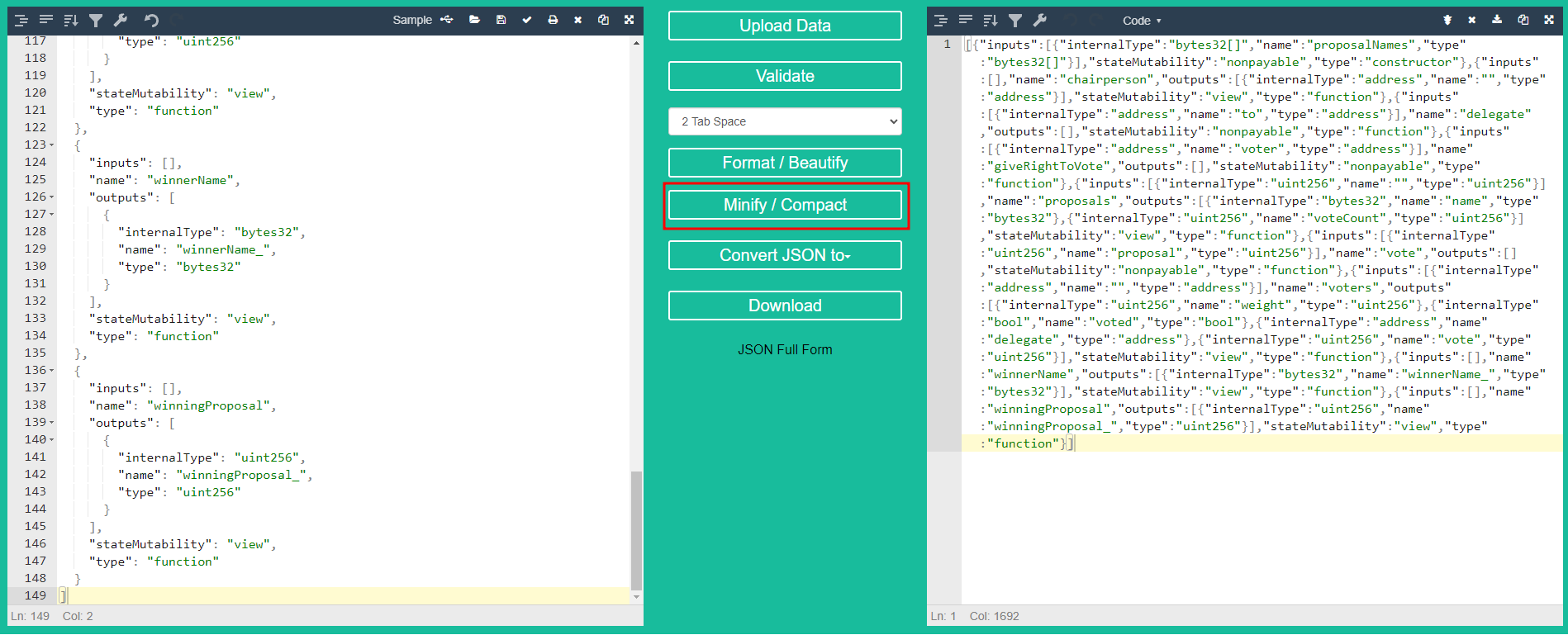Click the Minify / Compact button
Image resolution: width=1568 pixels, height=635 pixels.
[x=785, y=205]
